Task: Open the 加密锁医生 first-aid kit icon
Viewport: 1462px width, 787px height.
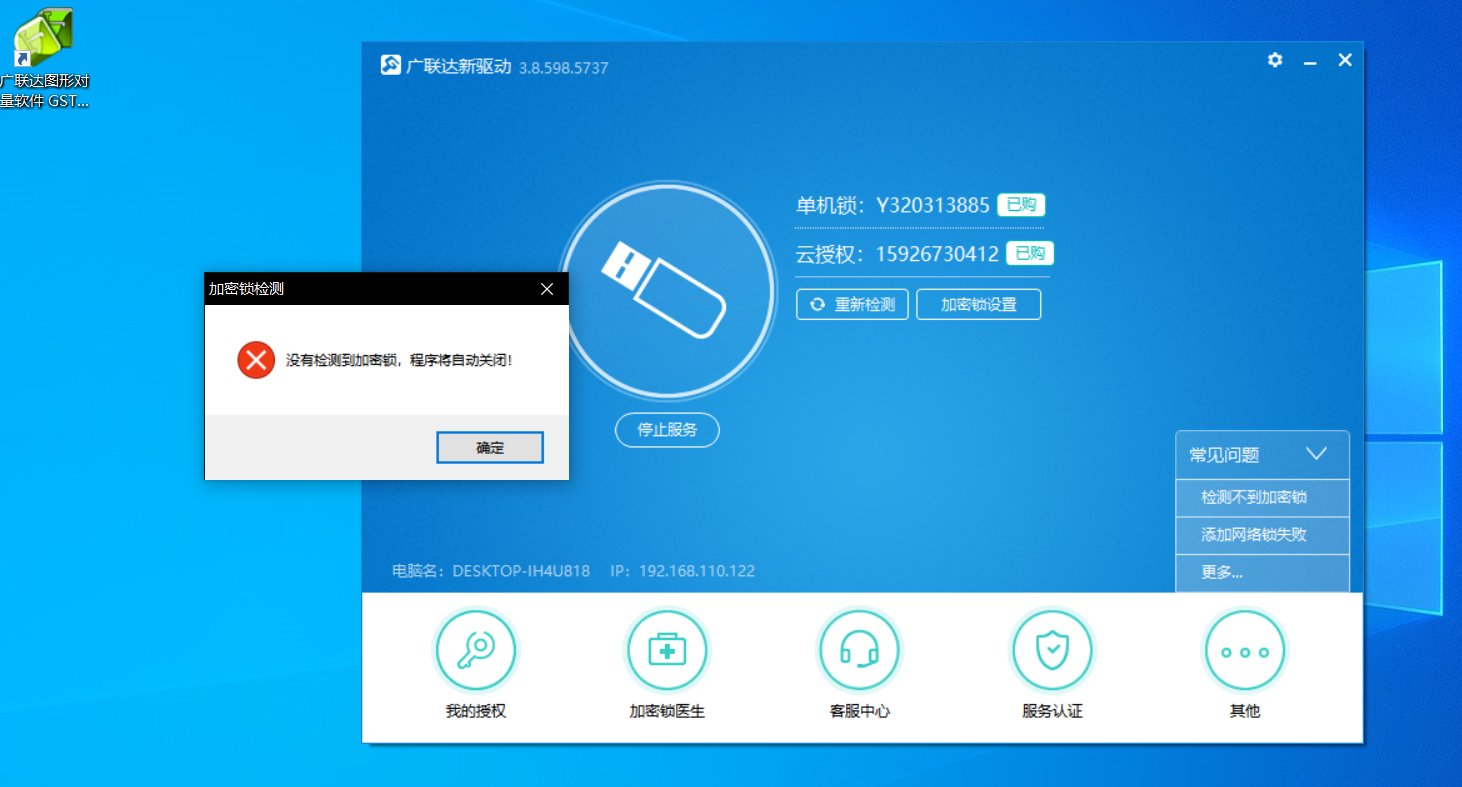Action: click(x=667, y=651)
